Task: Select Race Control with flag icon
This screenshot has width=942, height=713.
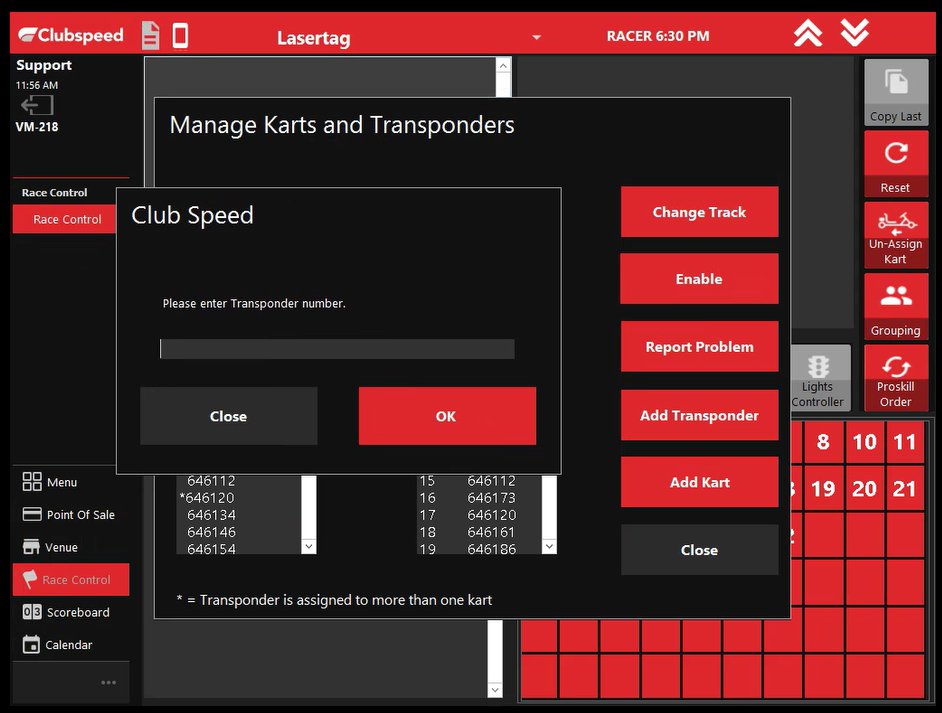Action: coord(71,580)
